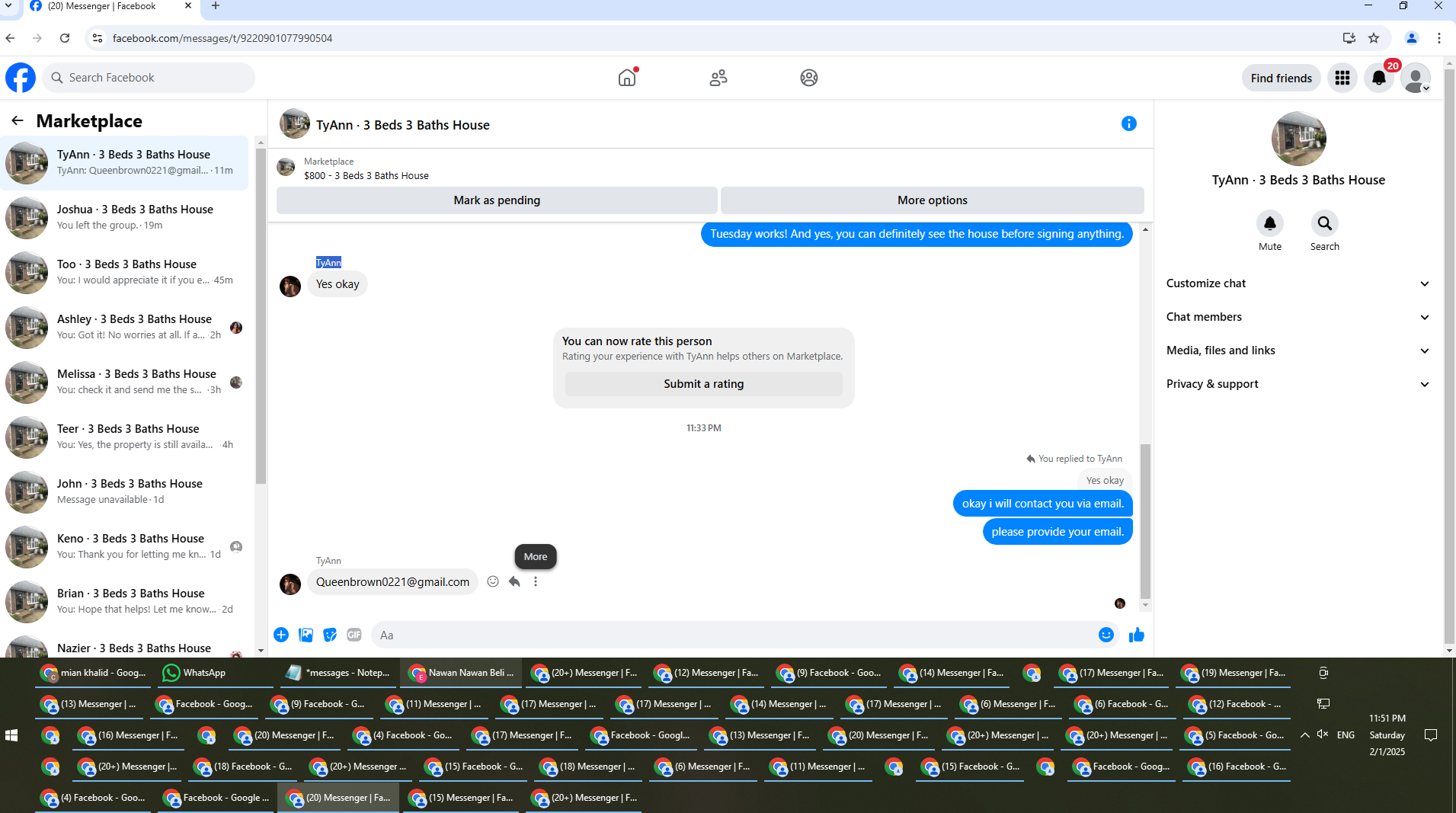Switch ENG input language indicator
Viewport: 1456px width, 813px height.
point(1346,735)
